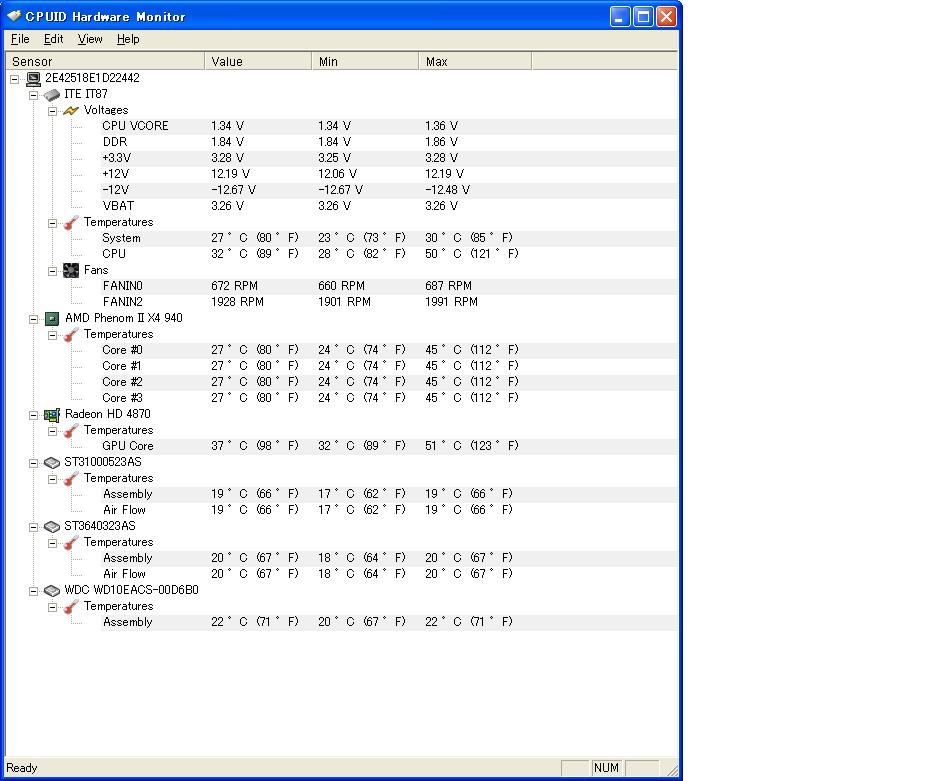Click the thermometer icon under ITE IT87
Image resolution: width=952 pixels, height=781 pixels.
click(x=71, y=222)
